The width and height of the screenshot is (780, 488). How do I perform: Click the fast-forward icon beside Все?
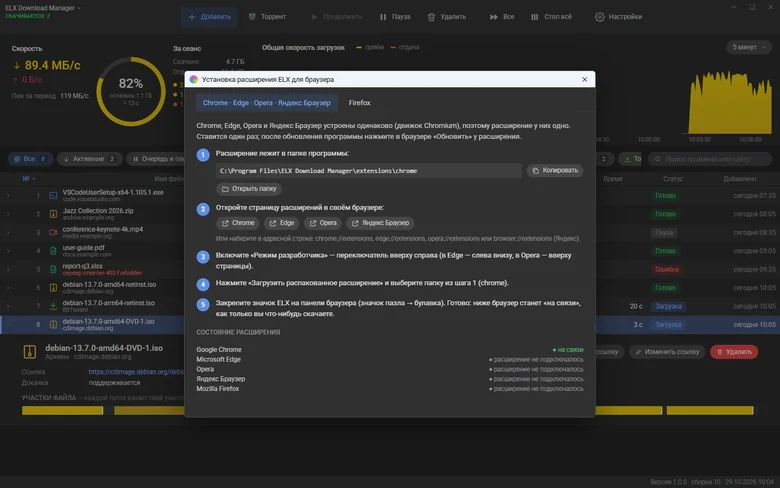click(493, 17)
